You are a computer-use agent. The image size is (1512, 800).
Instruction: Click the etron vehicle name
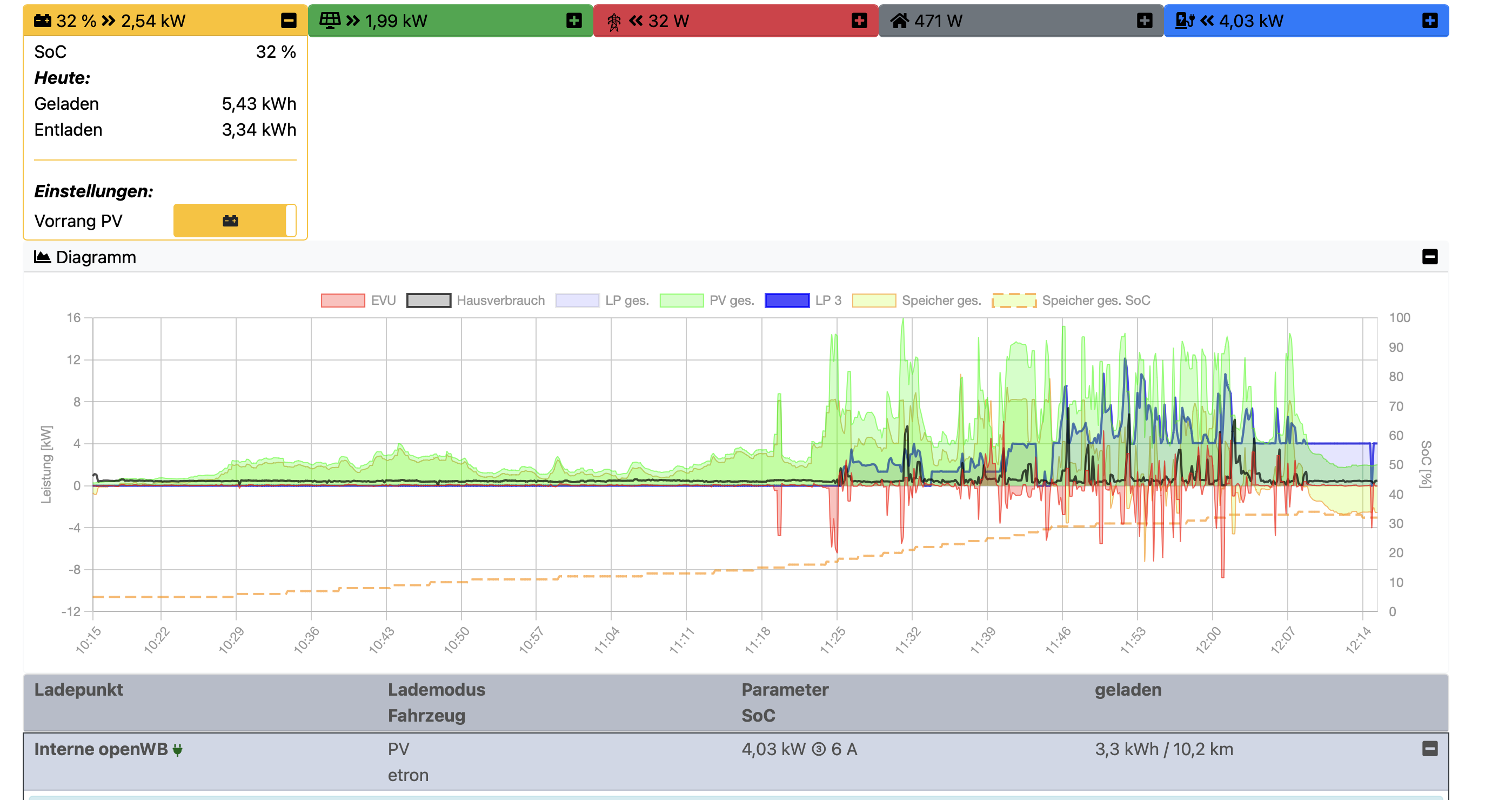pos(408,775)
